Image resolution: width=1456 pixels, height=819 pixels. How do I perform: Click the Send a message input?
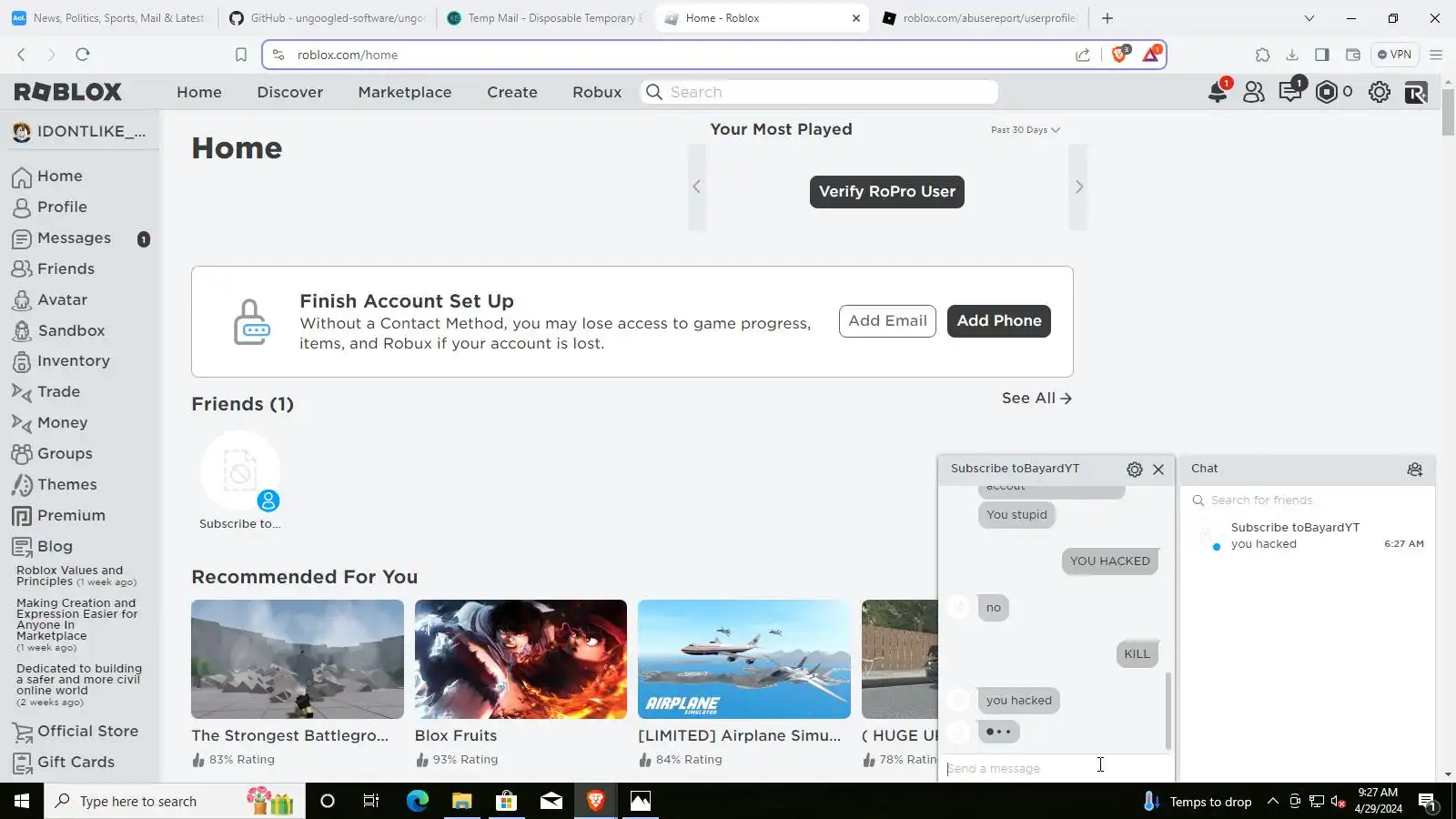1056,769
